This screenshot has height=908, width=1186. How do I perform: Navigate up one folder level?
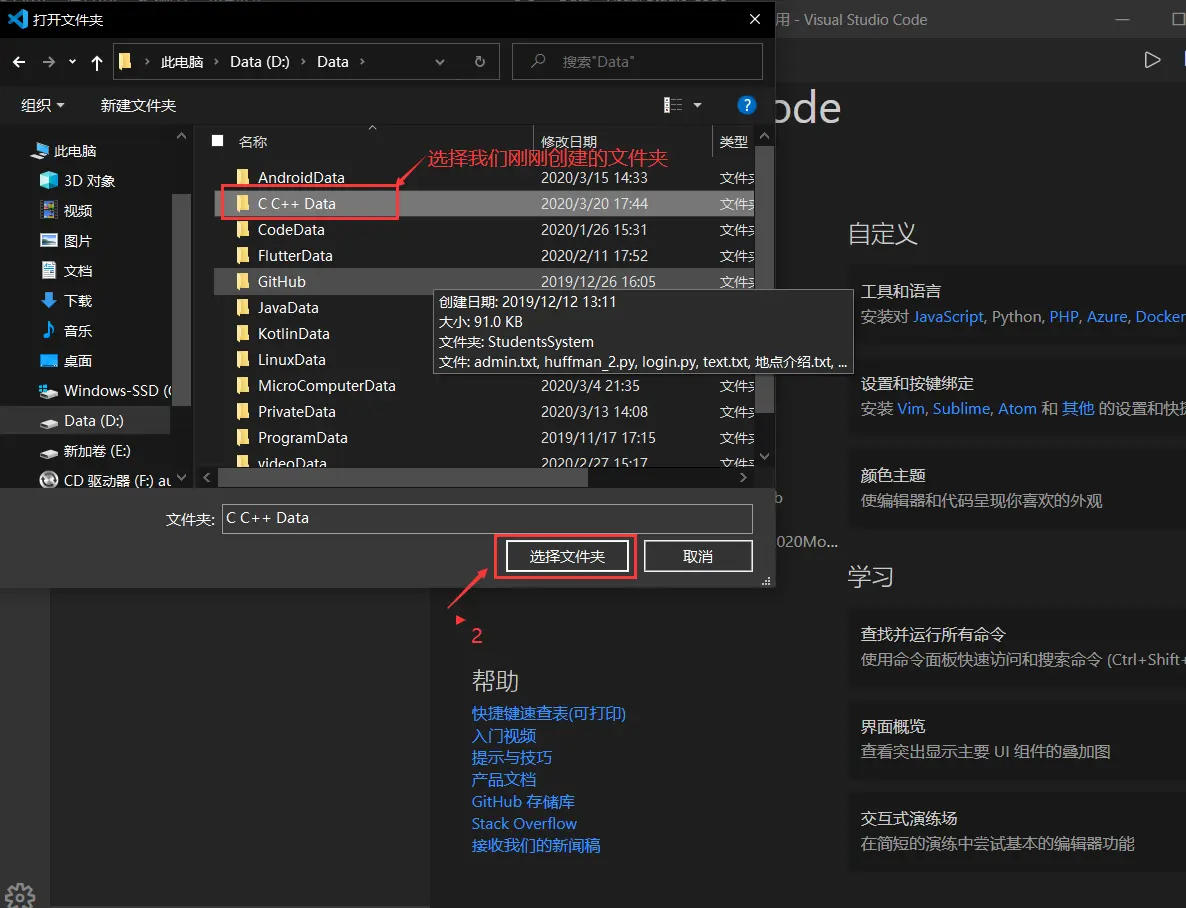(97, 62)
